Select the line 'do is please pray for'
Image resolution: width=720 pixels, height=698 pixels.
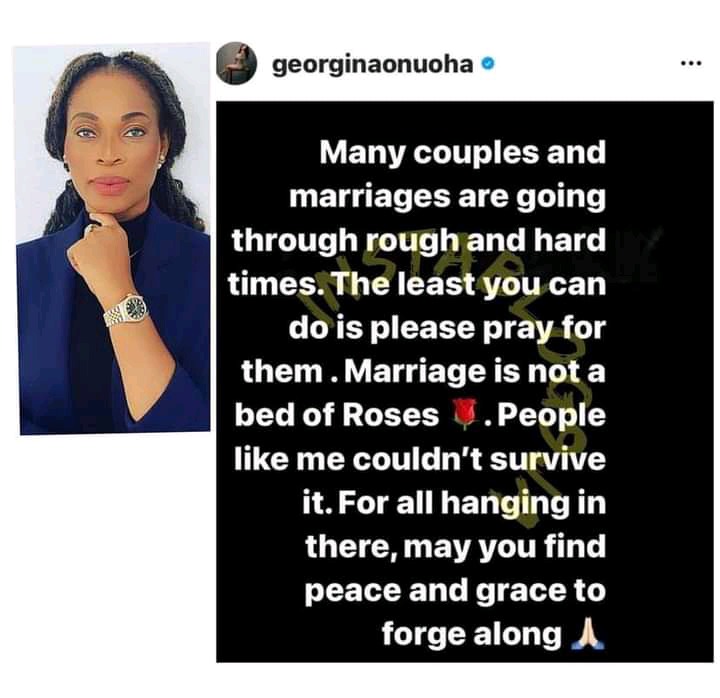click(x=447, y=328)
